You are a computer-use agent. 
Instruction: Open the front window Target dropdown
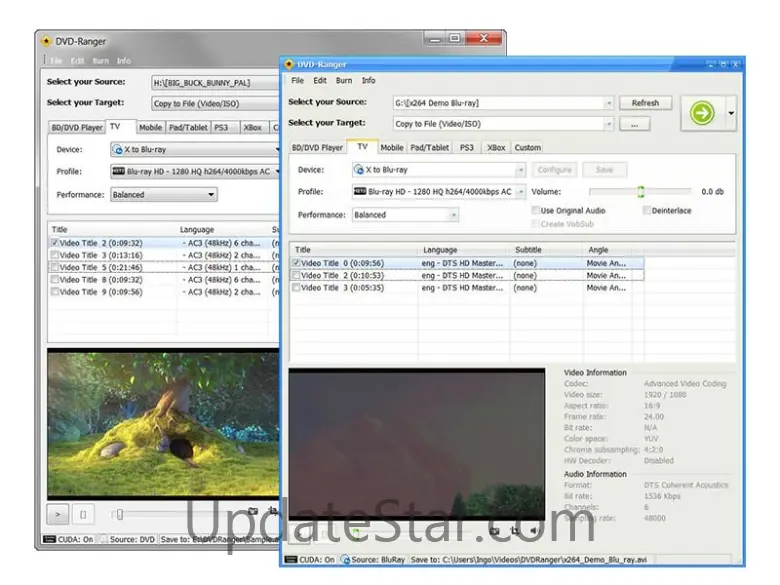pyautogui.click(x=502, y=124)
